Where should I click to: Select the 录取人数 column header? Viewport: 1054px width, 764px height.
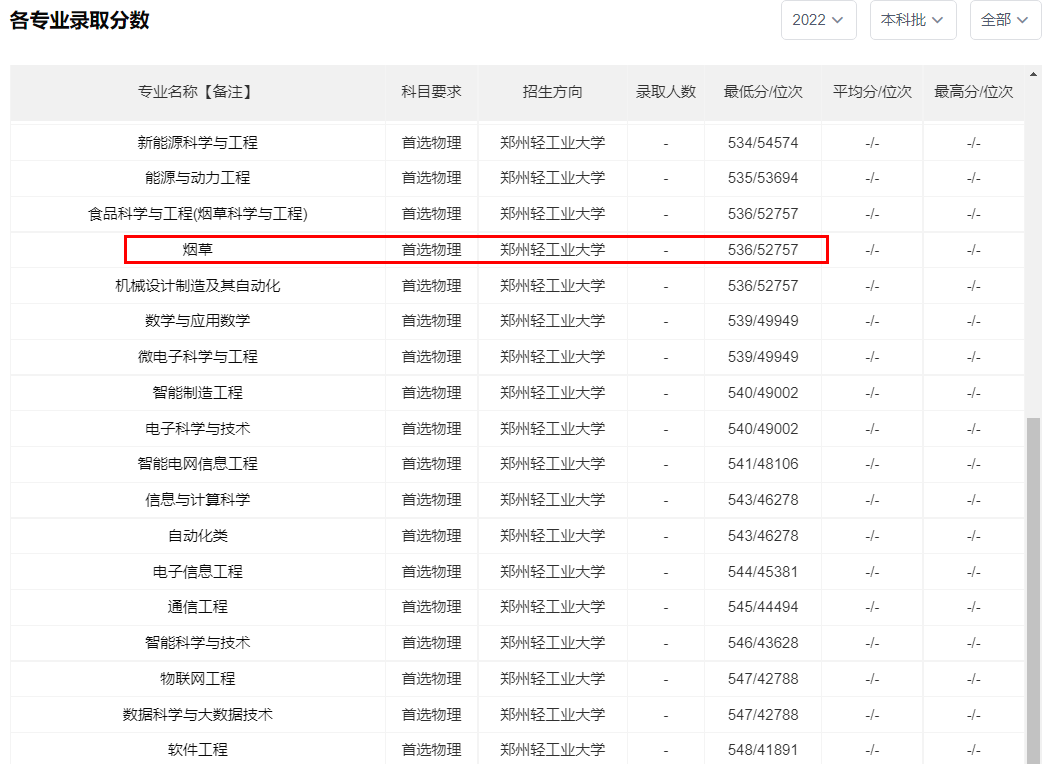coord(665,92)
